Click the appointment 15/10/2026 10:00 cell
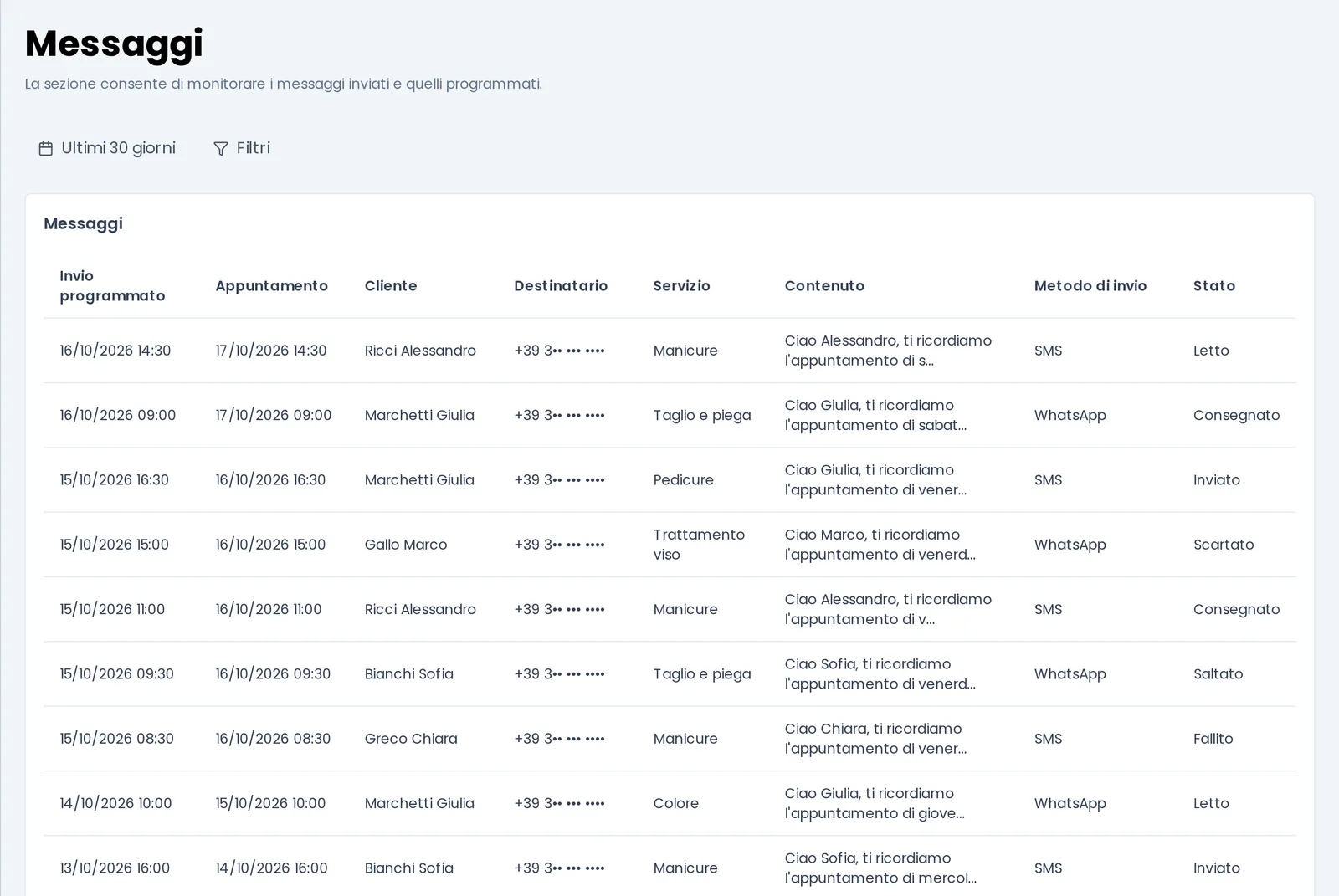Viewport: 1339px width, 896px height. tap(270, 803)
